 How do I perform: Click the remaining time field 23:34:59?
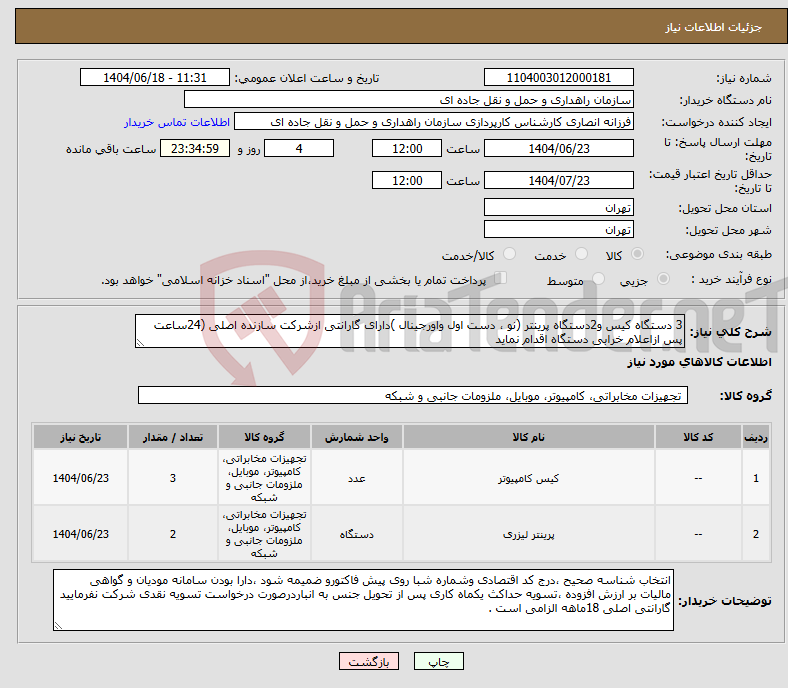pos(195,148)
